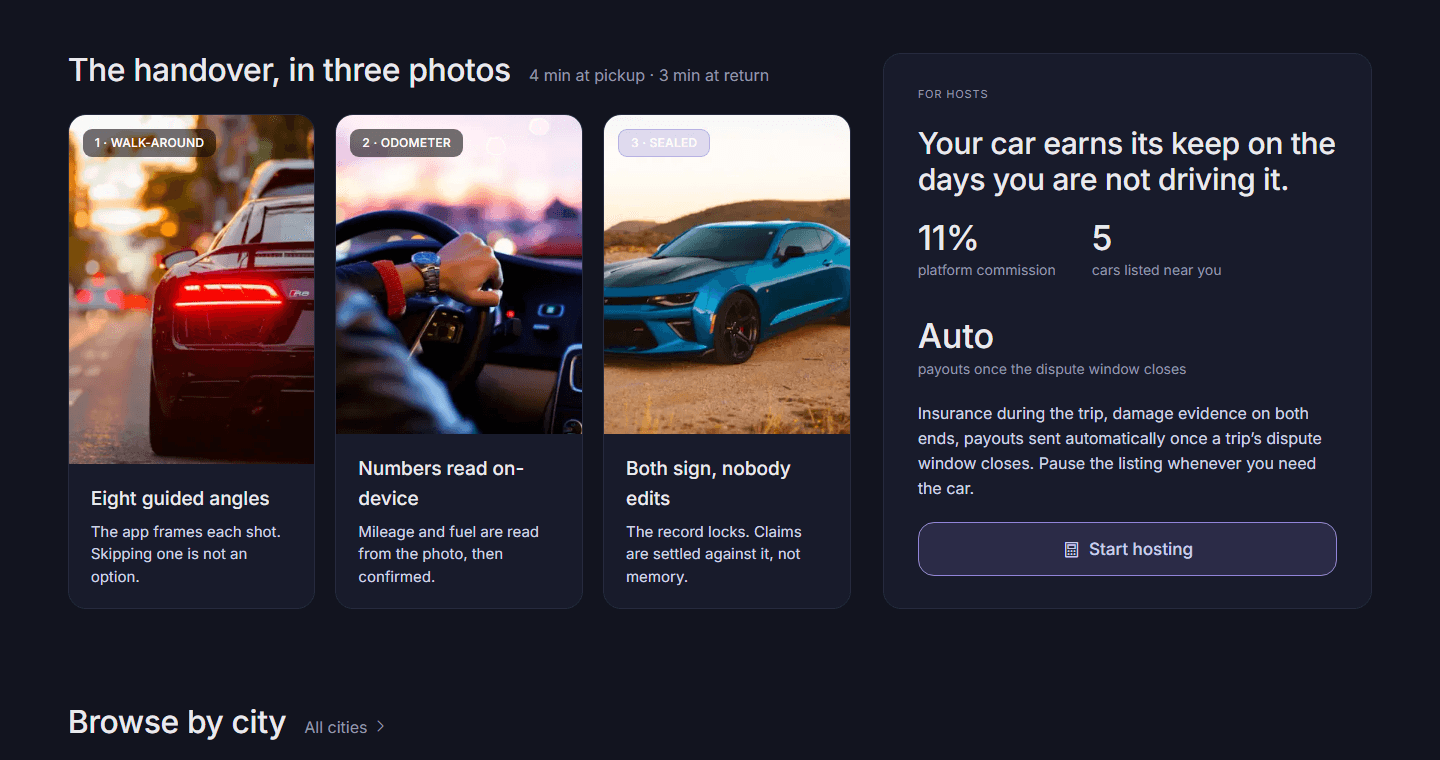Click the 4 min at pickup text
Viewport: 1440px width, 760px height.
pos(587,76)
